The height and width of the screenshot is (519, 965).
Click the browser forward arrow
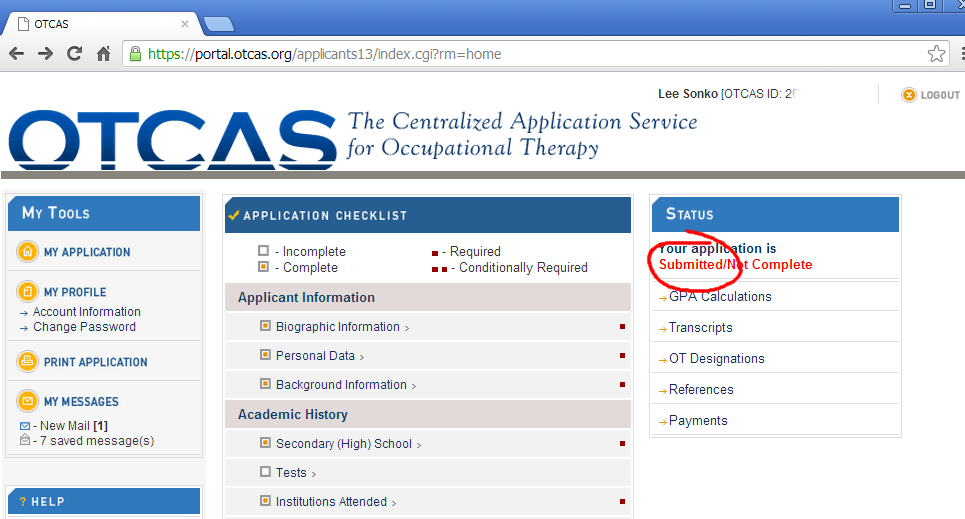click(x=46, y=54)
